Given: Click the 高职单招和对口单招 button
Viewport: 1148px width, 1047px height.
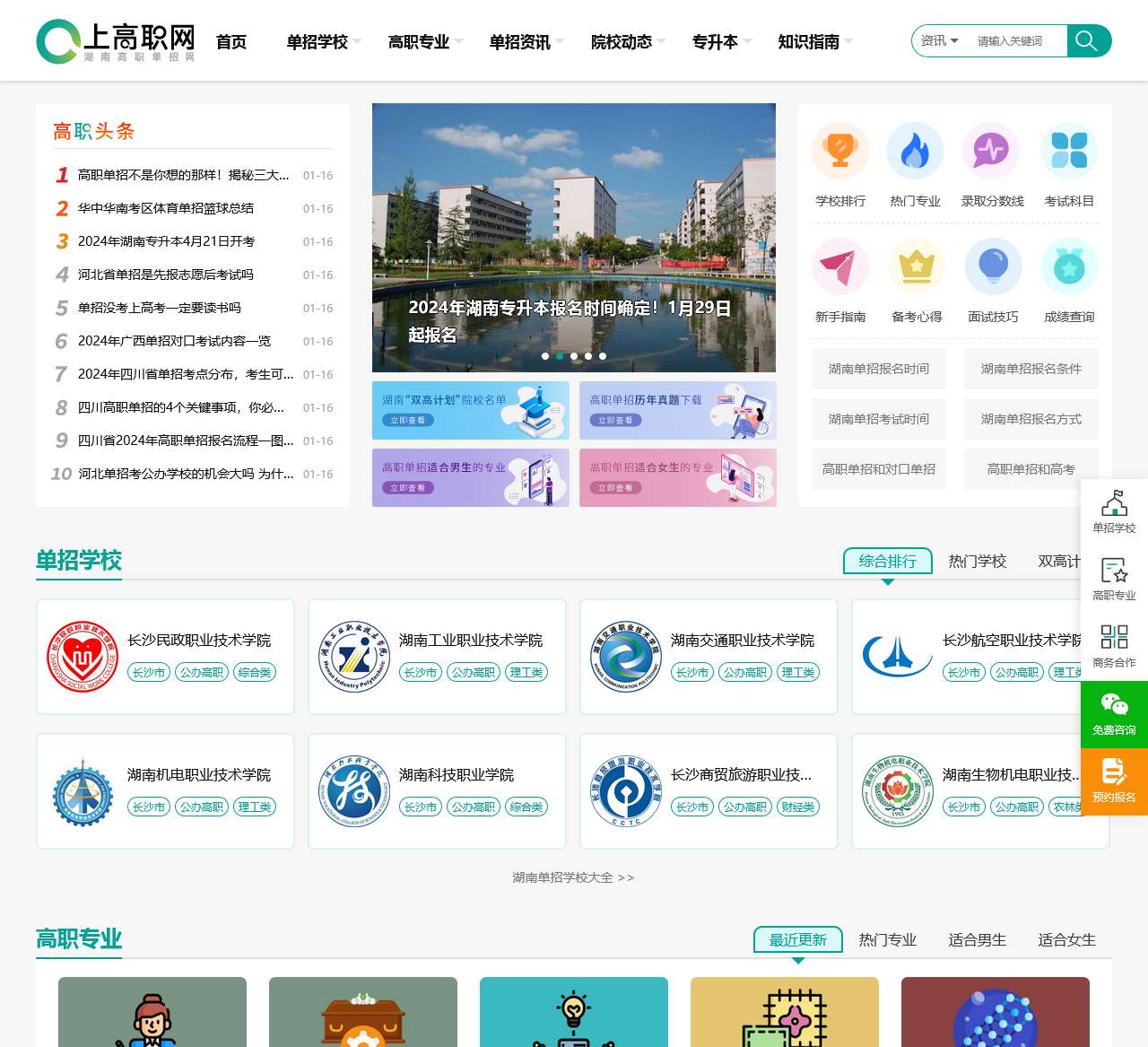Looking at the screenshot, I should click(x=879, y=469).
